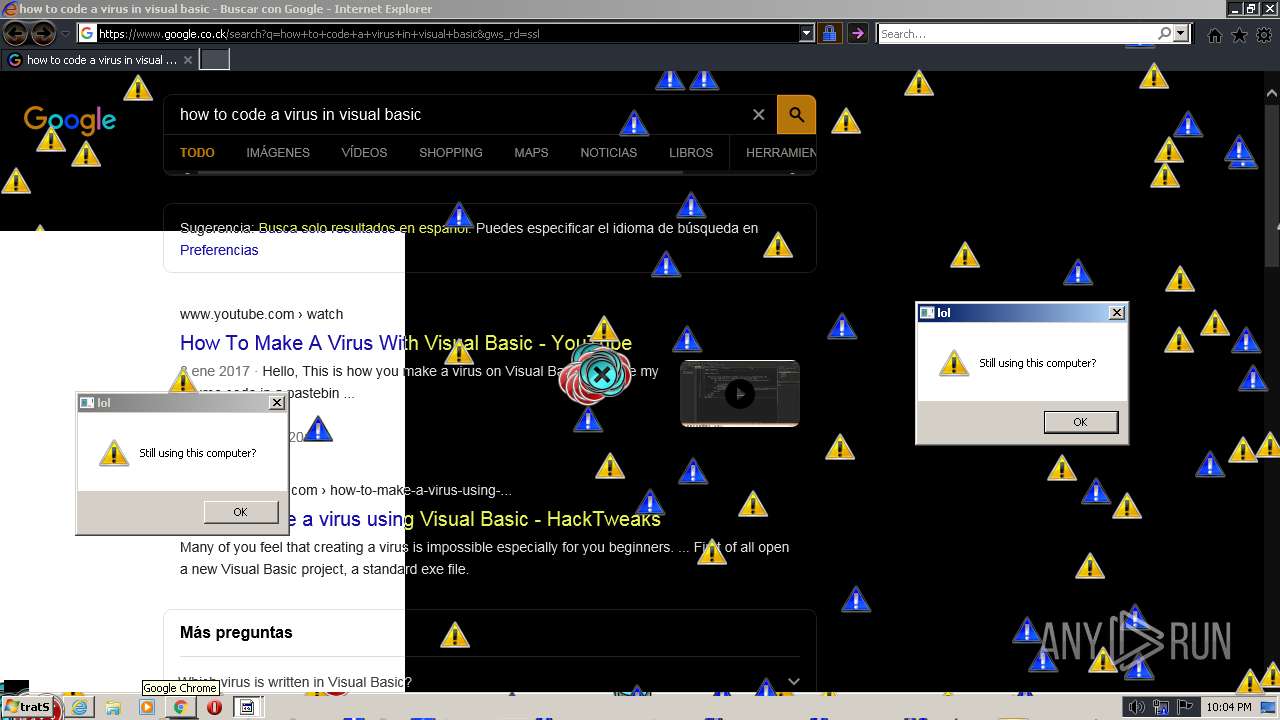Play the YouTube video thumbnail
Image resolution: width=1280 pixels, height=720 pixels.
[740, 393]
